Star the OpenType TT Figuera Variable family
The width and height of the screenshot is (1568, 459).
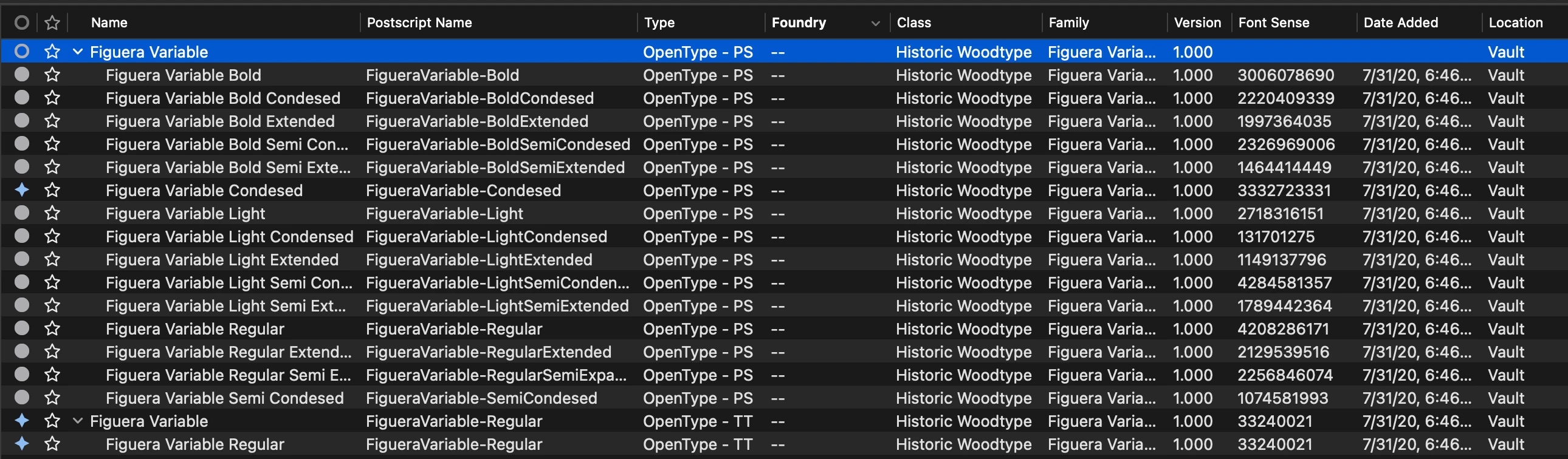pyautogui.click(x=52, y=421)
